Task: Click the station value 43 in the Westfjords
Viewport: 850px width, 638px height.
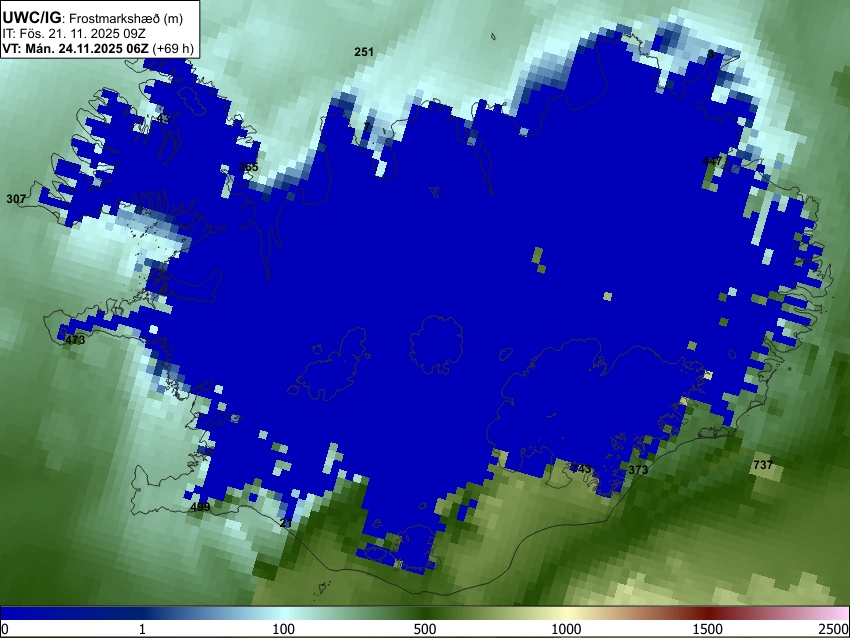Action: coord(163,118)
